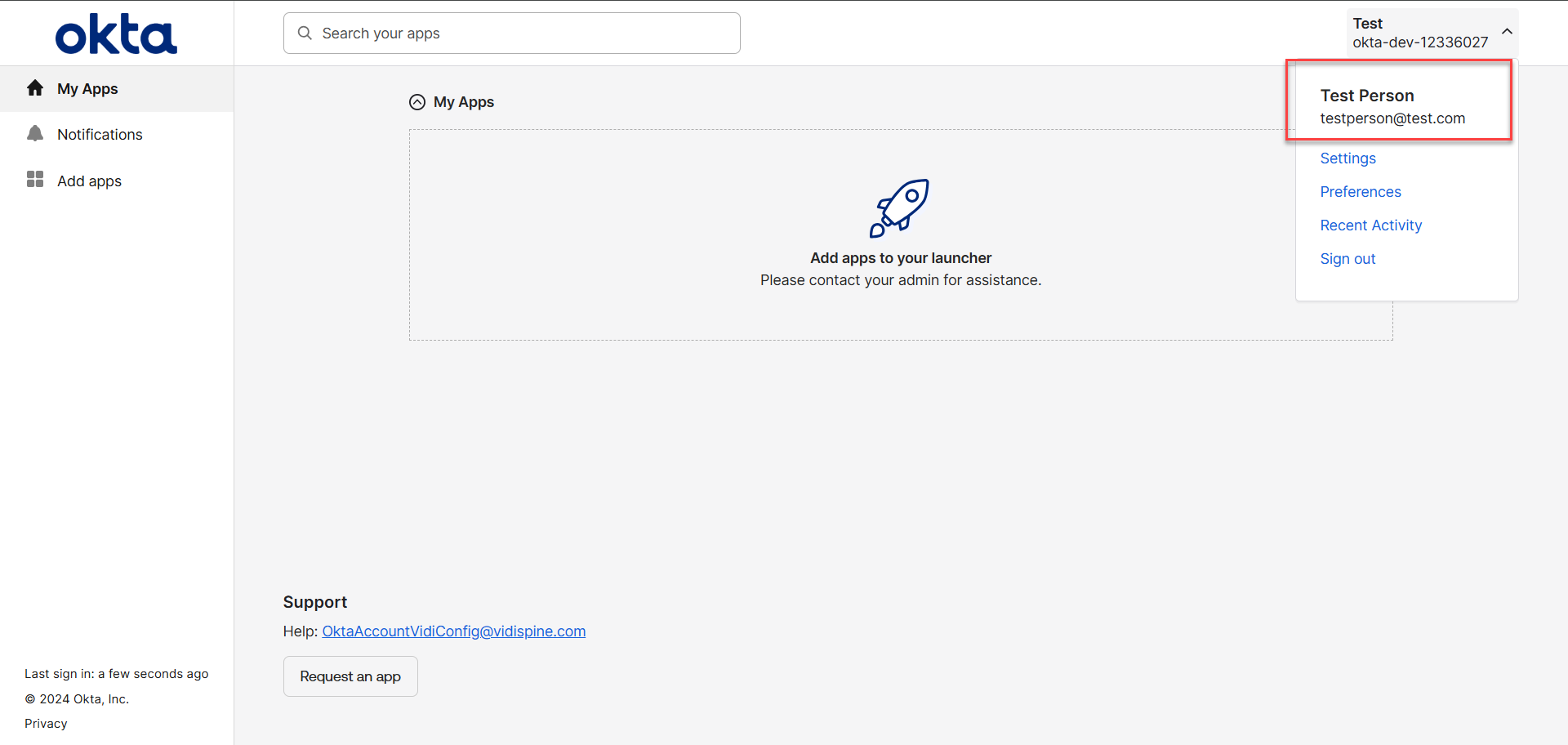
Task: Close the account menu using the chevron arrow
Action: click(x=1507, y=32)
